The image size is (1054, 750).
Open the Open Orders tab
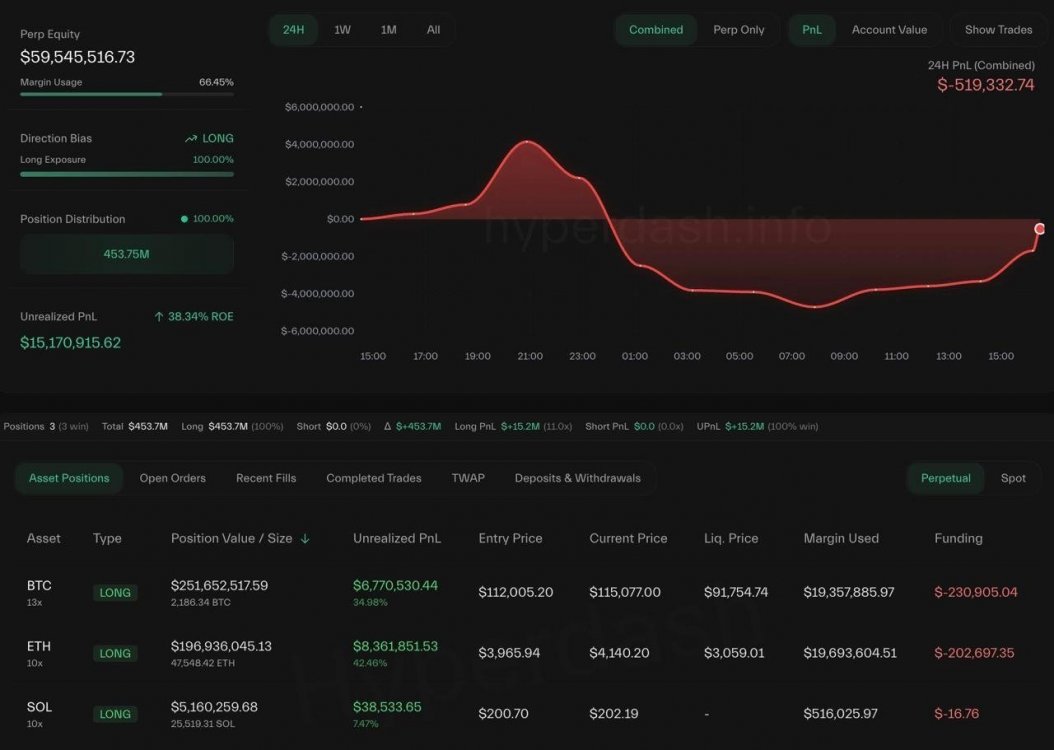[173, 479]
